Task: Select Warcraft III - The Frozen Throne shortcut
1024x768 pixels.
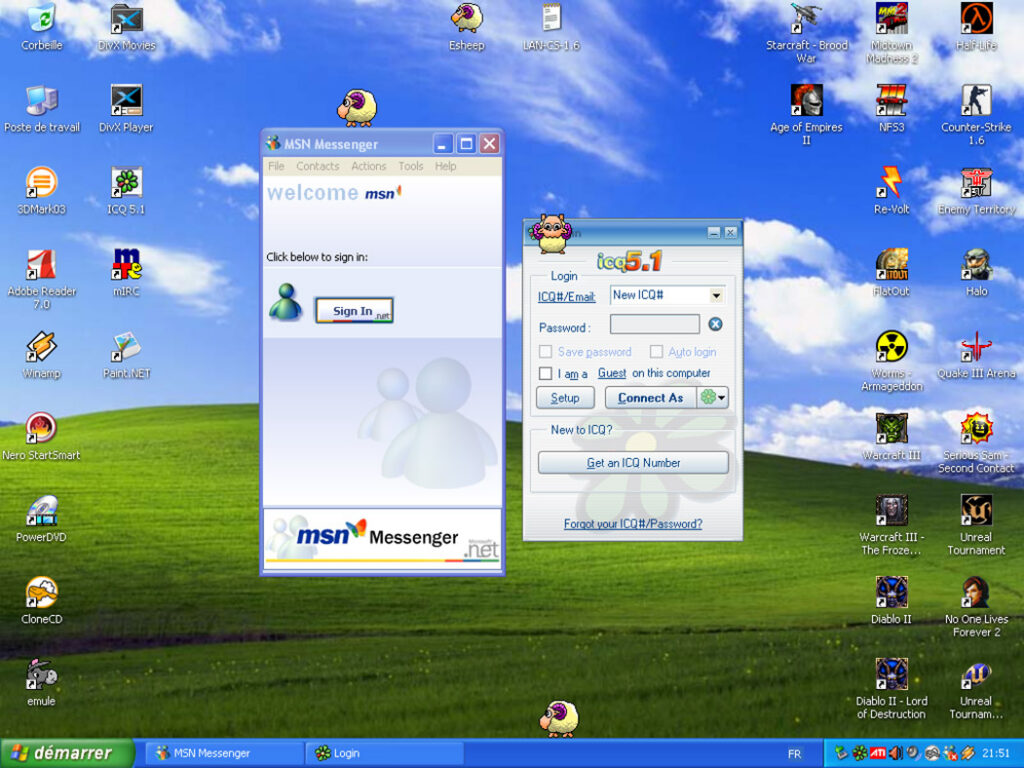Action: point(891,525)
